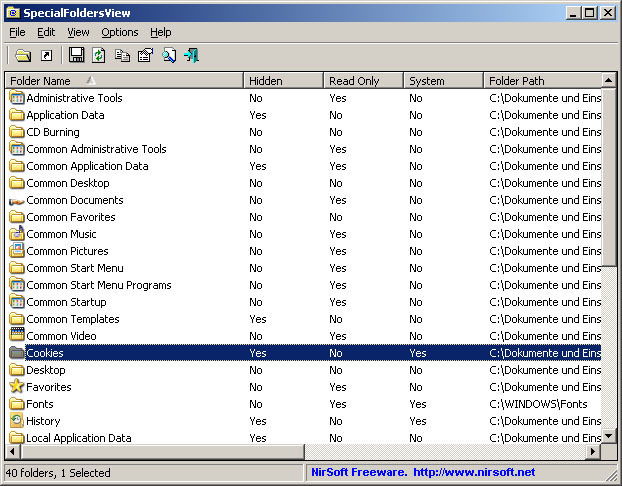This screenshot has height=486, width=622.
Task: Open the www.nirsoft.net link
Action: coord(474,472)
